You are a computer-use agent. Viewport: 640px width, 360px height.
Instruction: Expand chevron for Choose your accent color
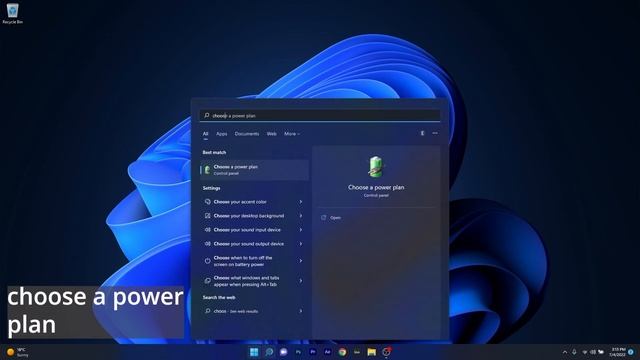(301, 202)
